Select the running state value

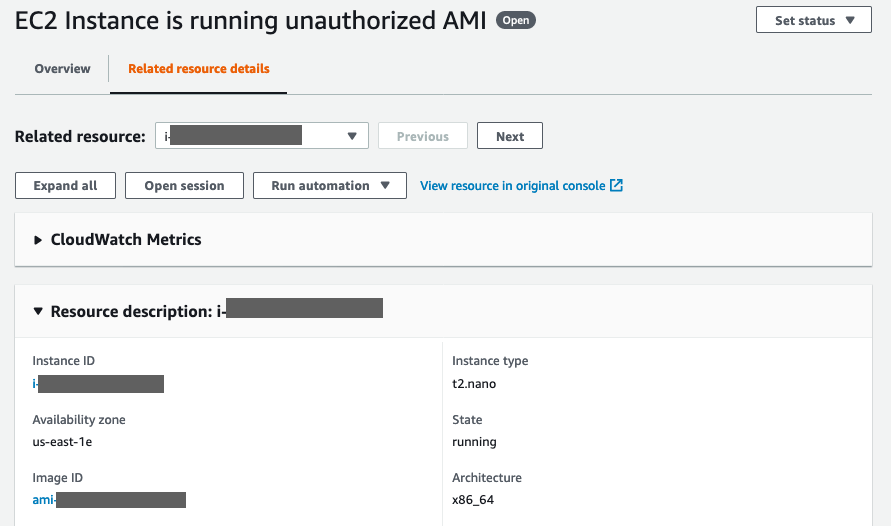(474, 442)
